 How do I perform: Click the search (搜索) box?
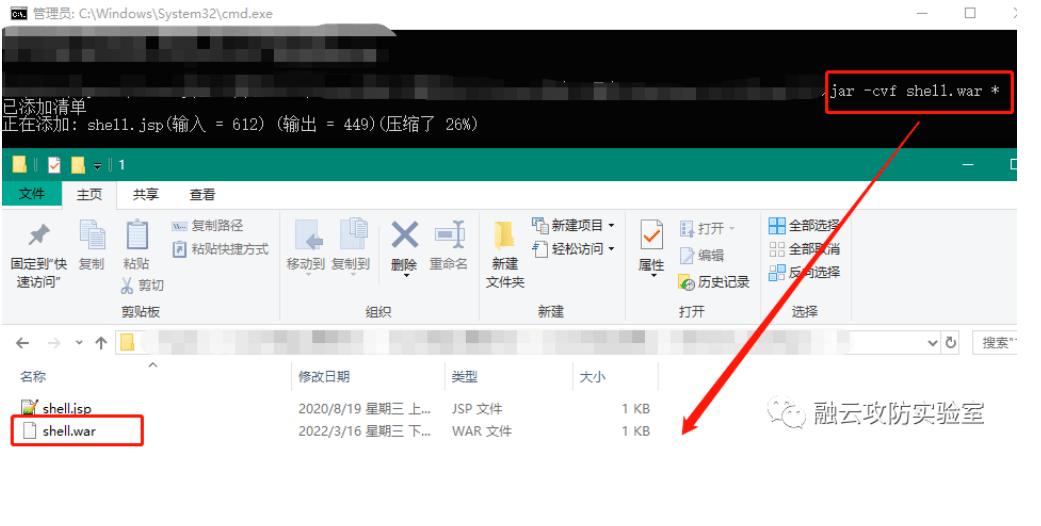[x=995, y=343]
